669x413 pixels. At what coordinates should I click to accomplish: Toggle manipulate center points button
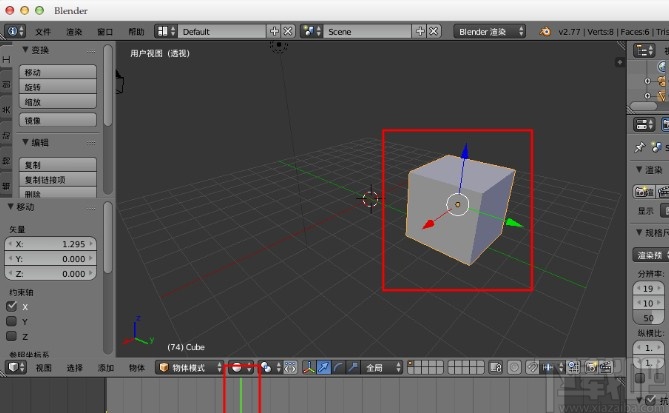point(290,367)
